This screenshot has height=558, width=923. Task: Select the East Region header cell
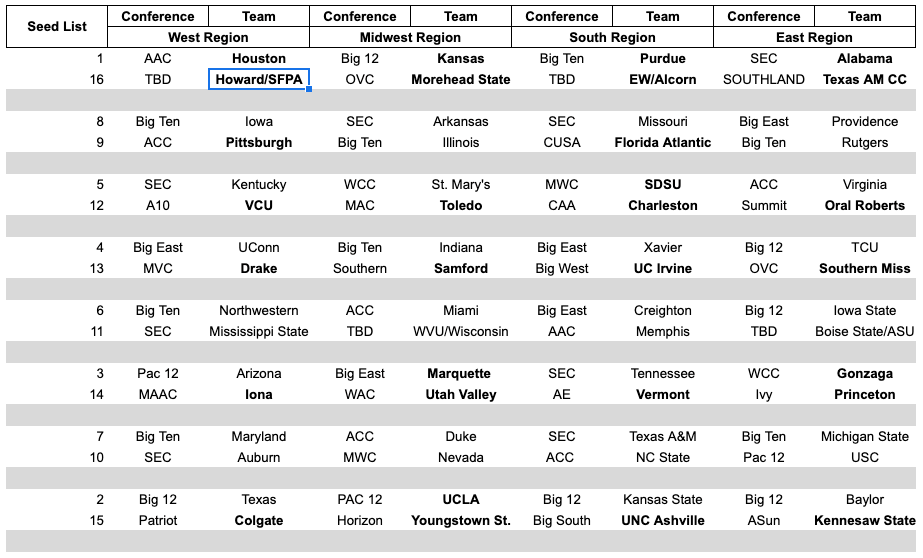tap(814, 38)
